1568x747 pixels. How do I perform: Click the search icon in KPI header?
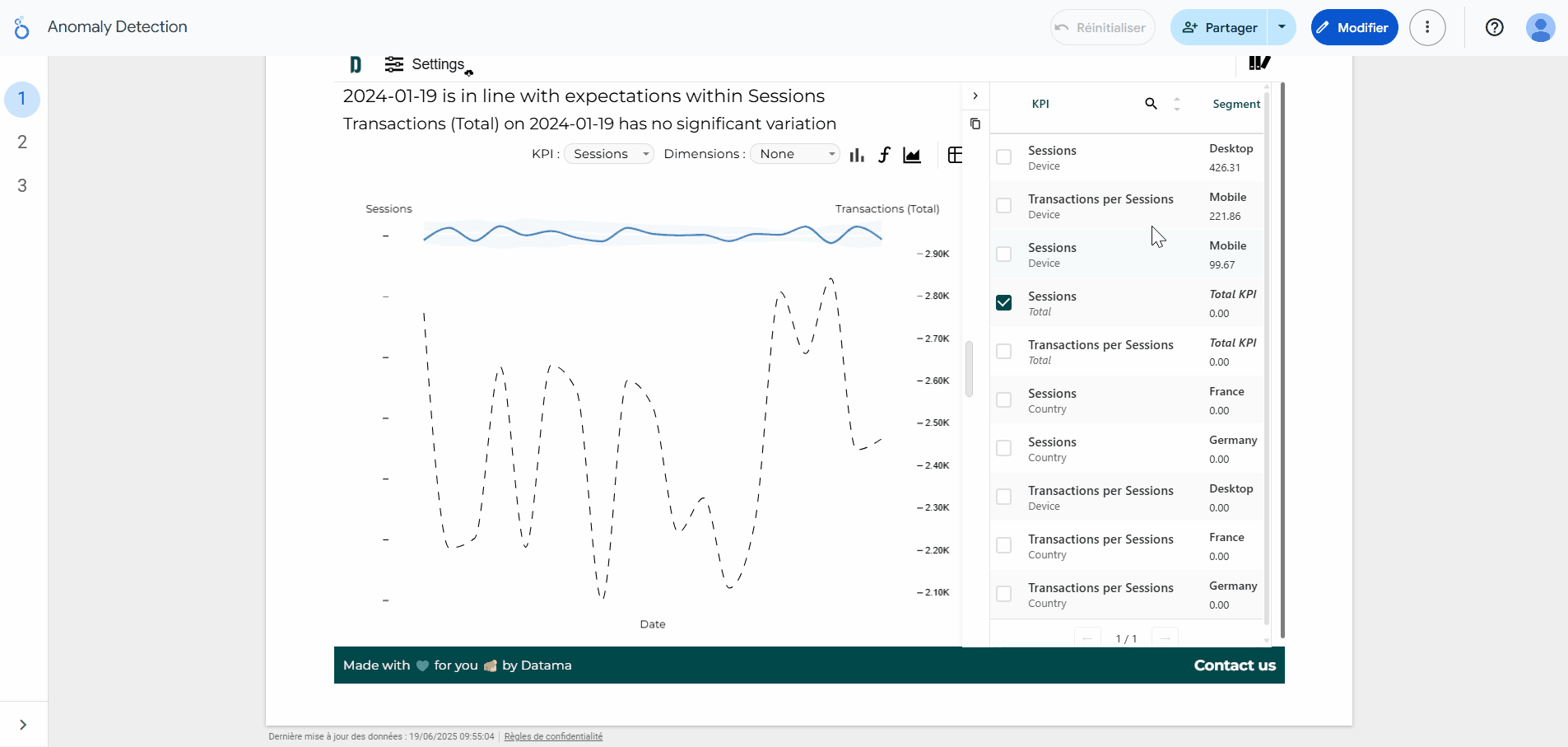1151,104
